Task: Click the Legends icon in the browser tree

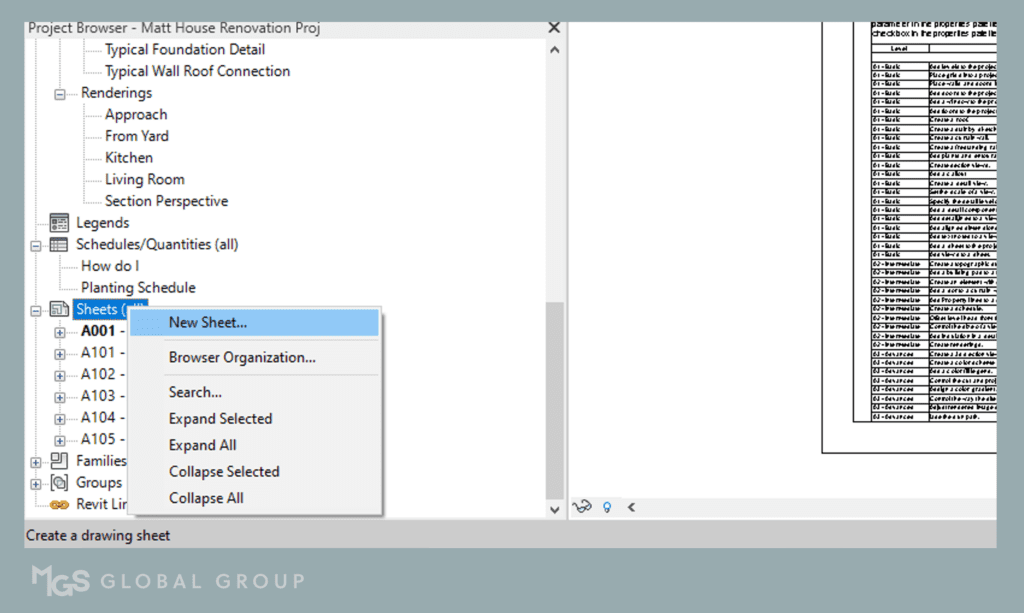Action: coord(59,223)
